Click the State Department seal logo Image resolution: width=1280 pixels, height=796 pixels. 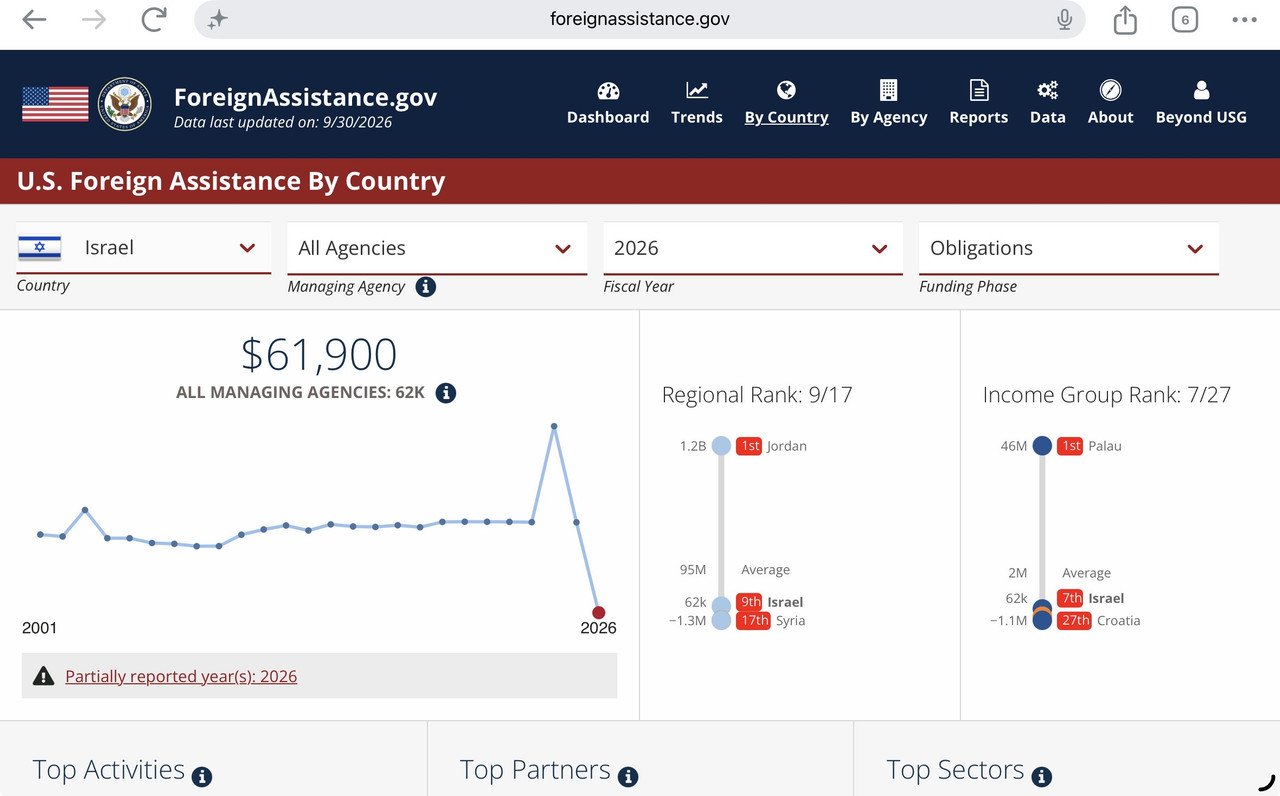coord(125,104)
